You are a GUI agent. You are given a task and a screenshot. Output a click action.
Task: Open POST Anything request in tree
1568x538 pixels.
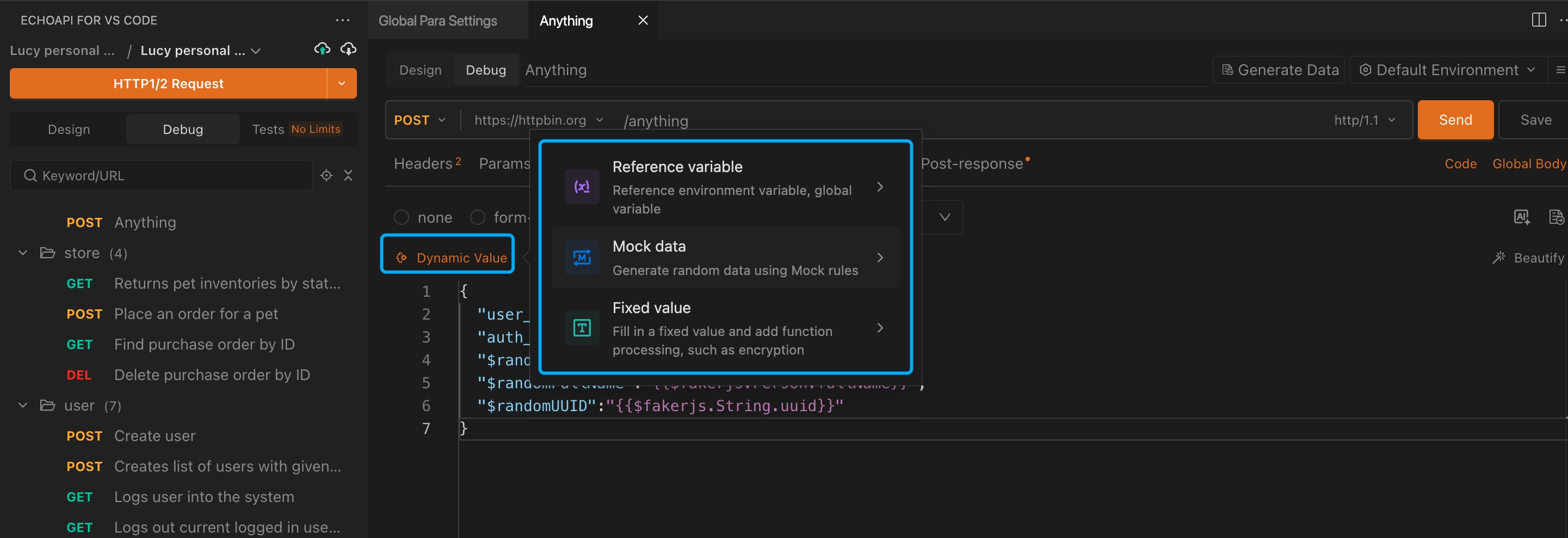click(x=121, y=222)
